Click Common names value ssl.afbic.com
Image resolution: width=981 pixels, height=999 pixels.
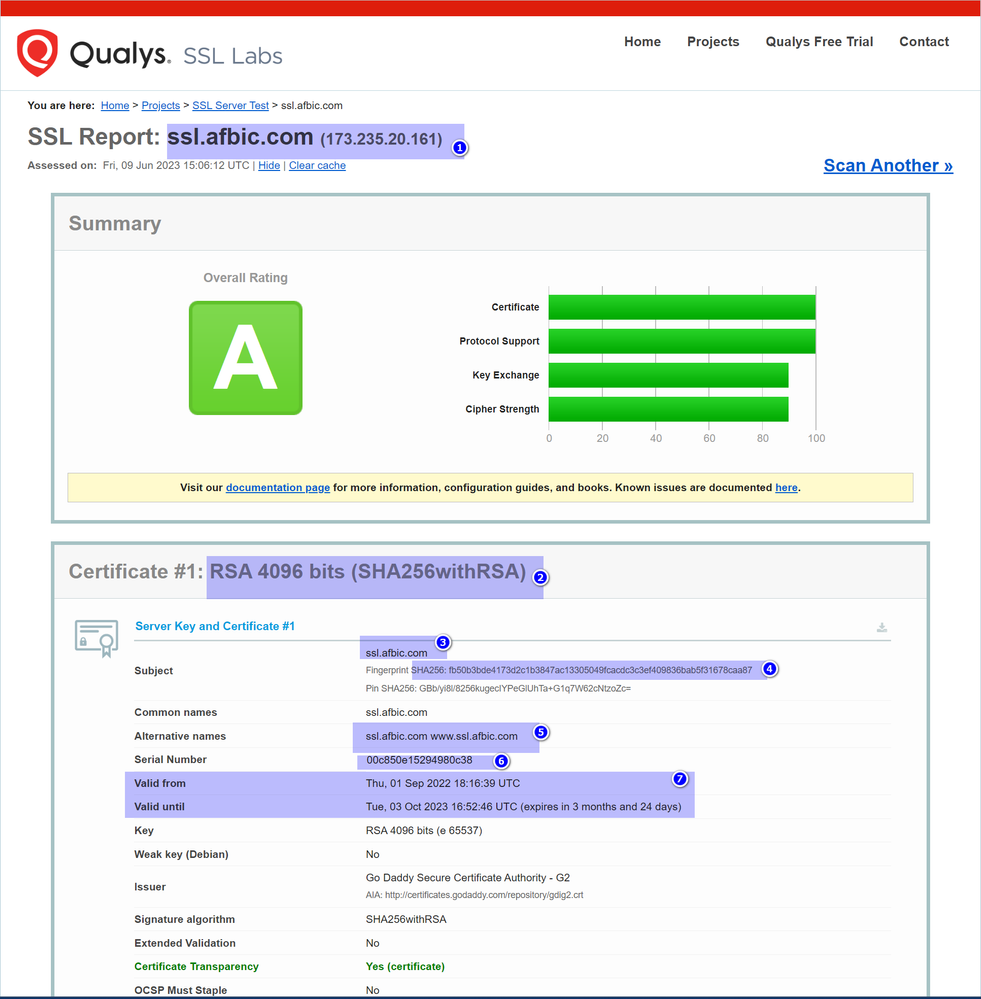(x=396, y=712)
